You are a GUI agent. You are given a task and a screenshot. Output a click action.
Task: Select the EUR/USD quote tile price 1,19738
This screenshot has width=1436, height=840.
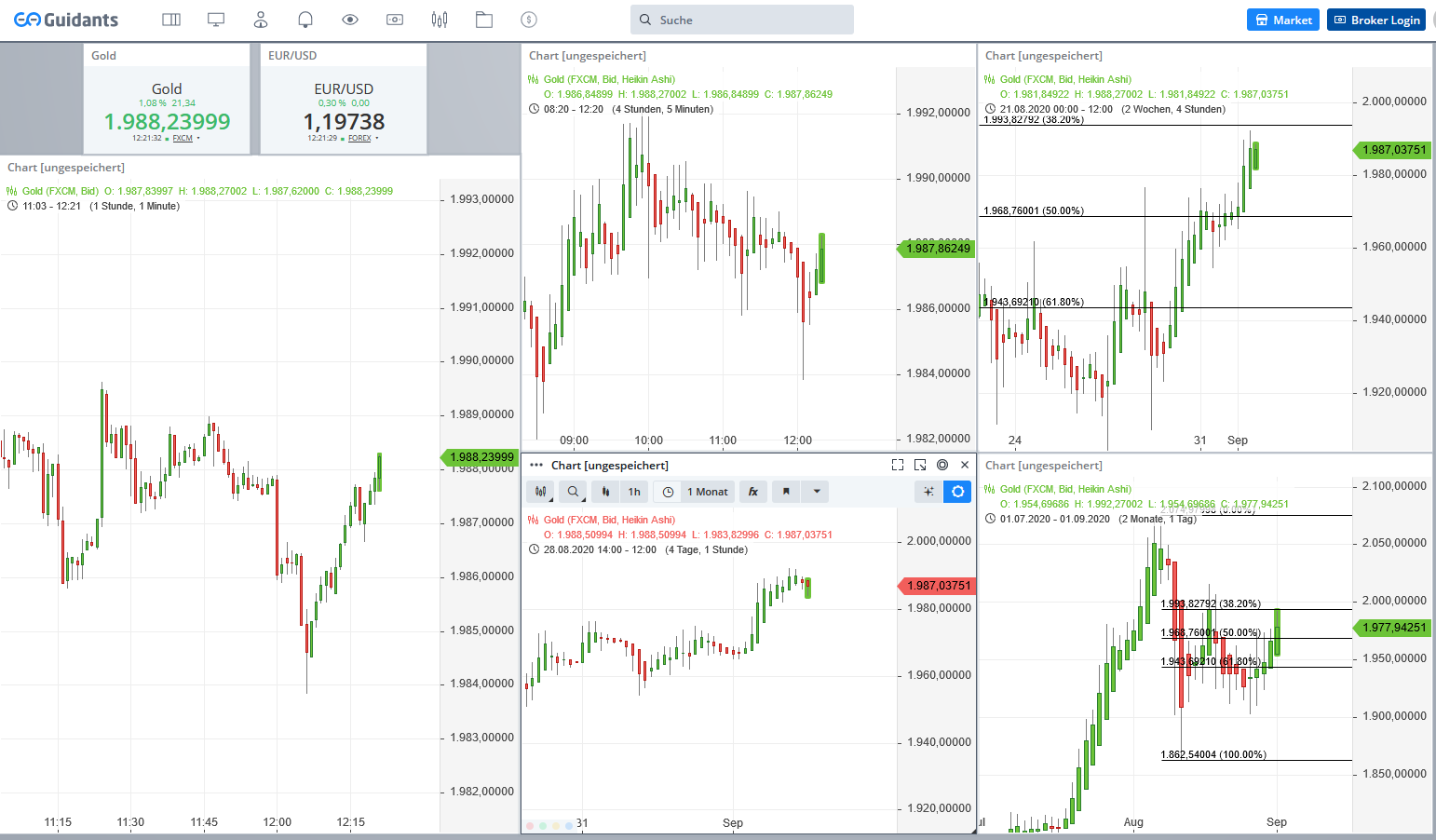344,121
